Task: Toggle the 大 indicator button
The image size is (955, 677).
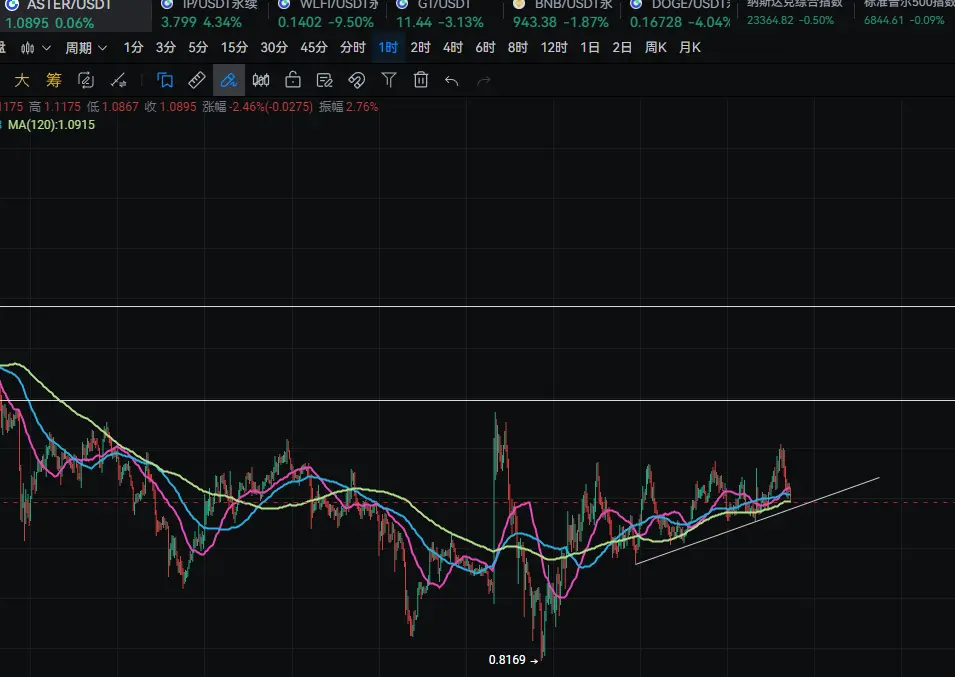Action: click(22, 80)
